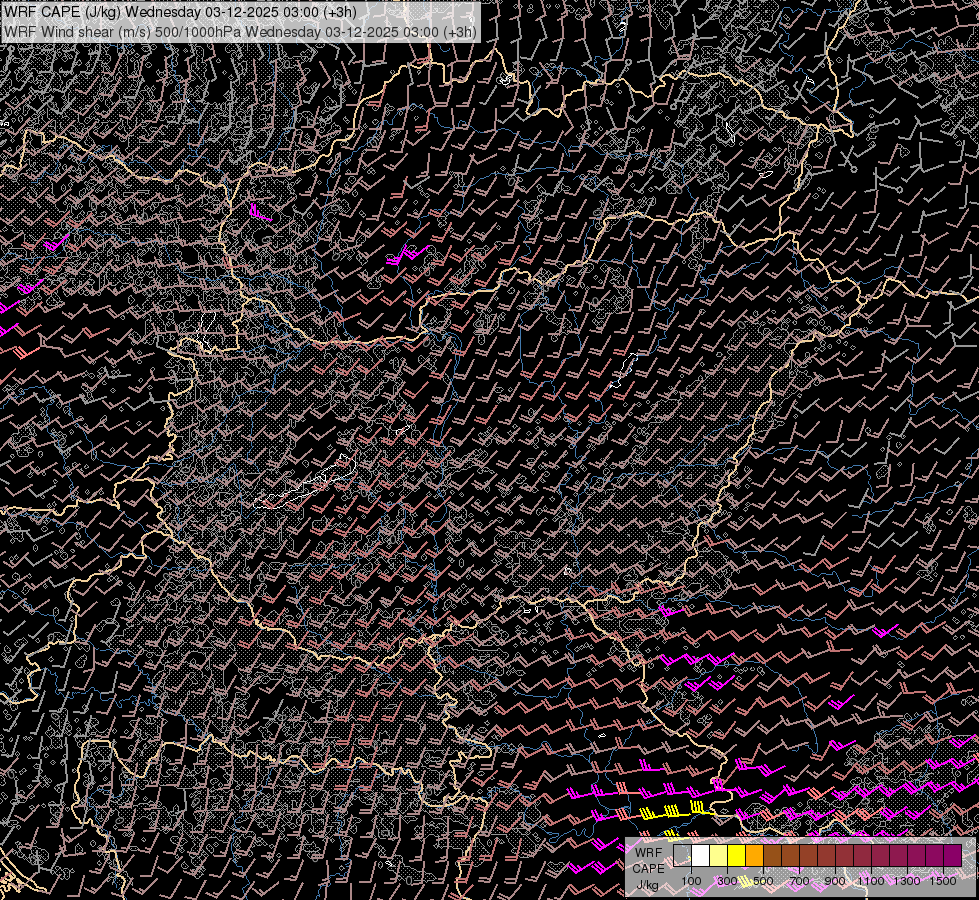This screenshot has width=979, height=900.
Task: Click the WRF CAPE (J/kg) title line
Action: tap(180, 12)
